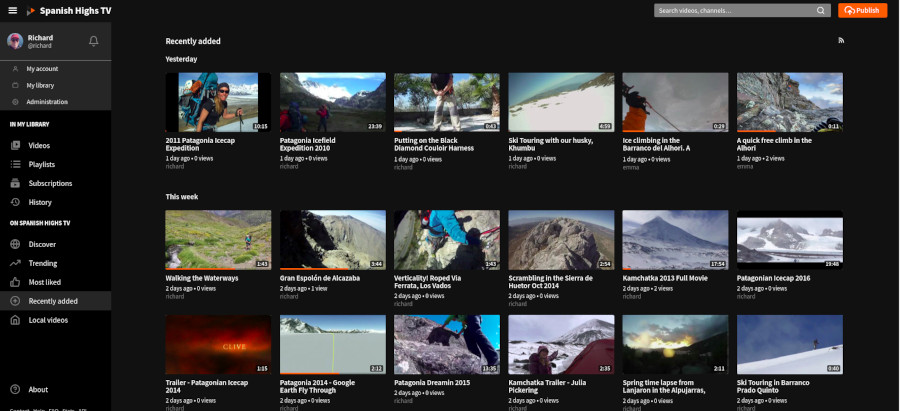Open Ski Touring with our husky thumbnail
This screenshot has width=900, height=411.
point(561,102)
